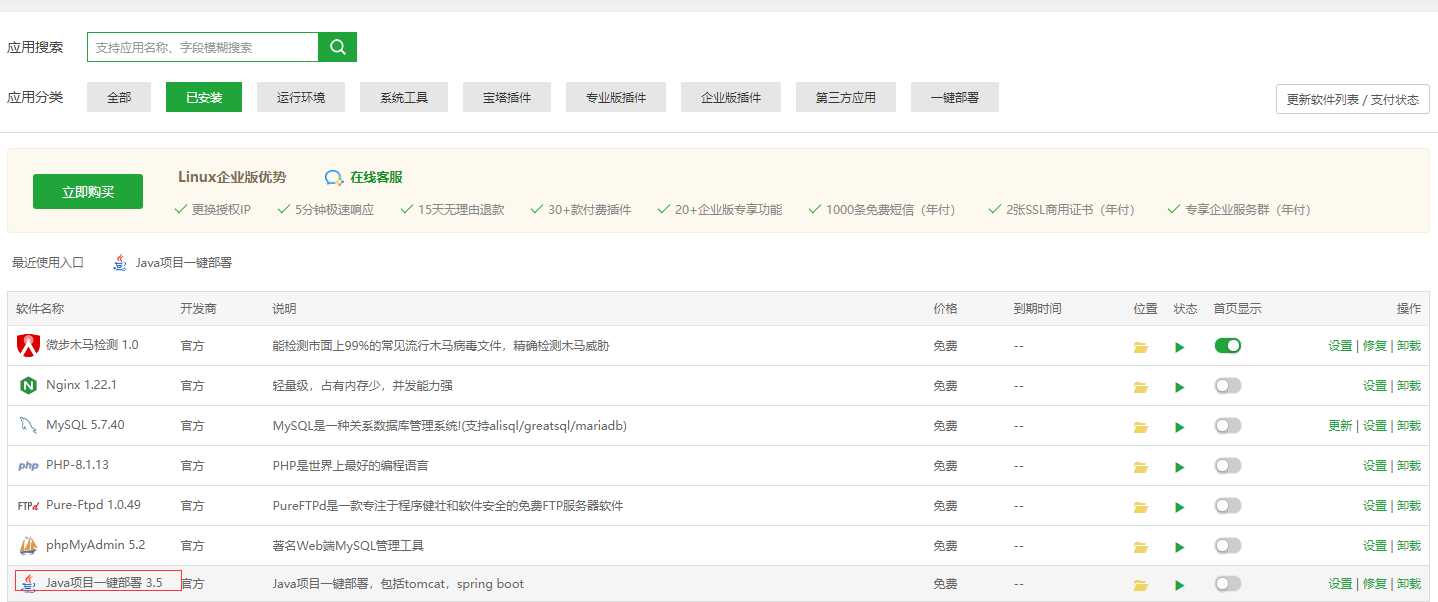Click 修复 for Java项目一键部署 3.5
This screenshot has width=1438, height=602.
[x=1374, y=584]
